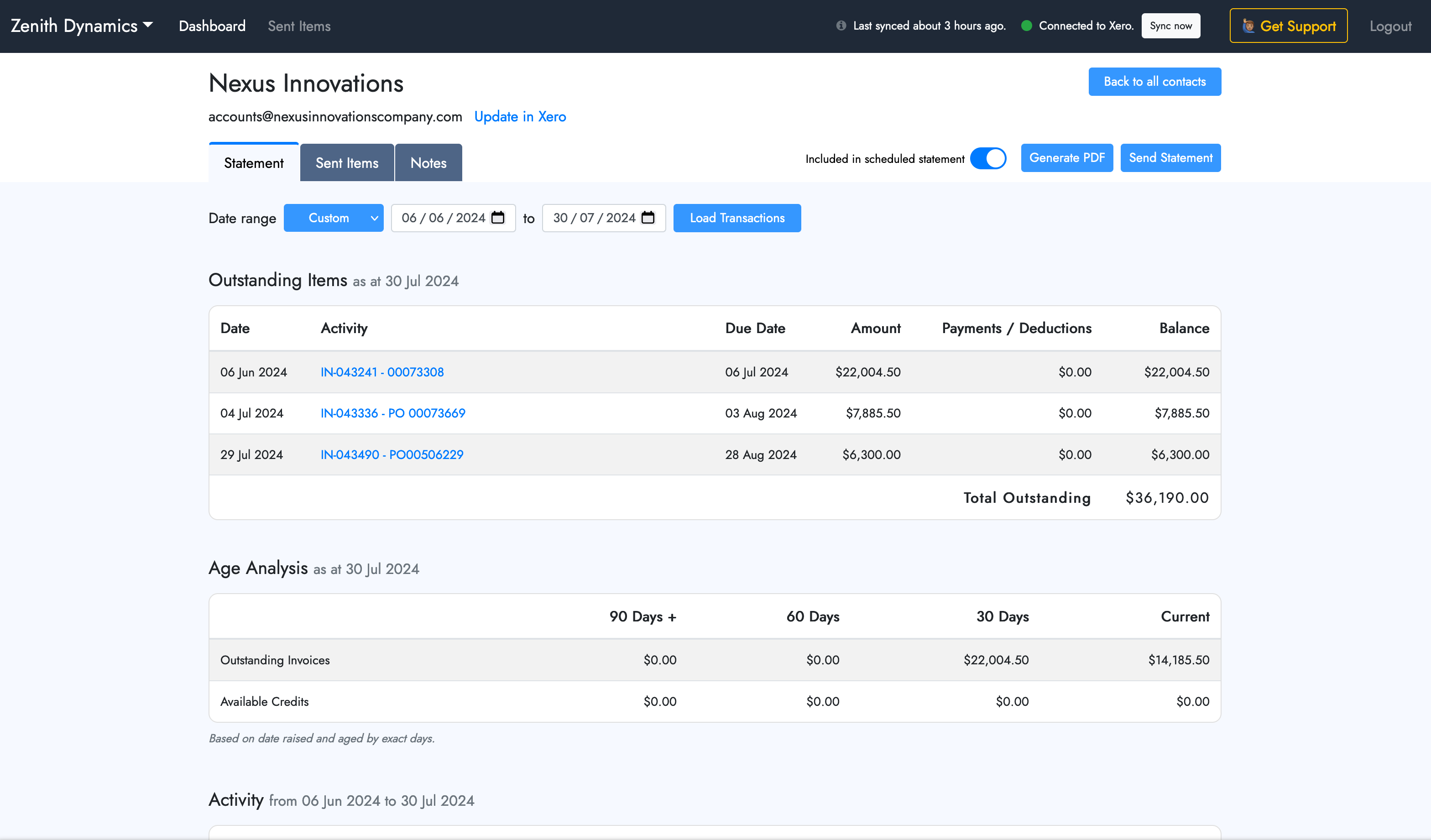Viewport: 1431px width, 840px height.
Task: Click the Balance column header
Action: click(1184, 328)
